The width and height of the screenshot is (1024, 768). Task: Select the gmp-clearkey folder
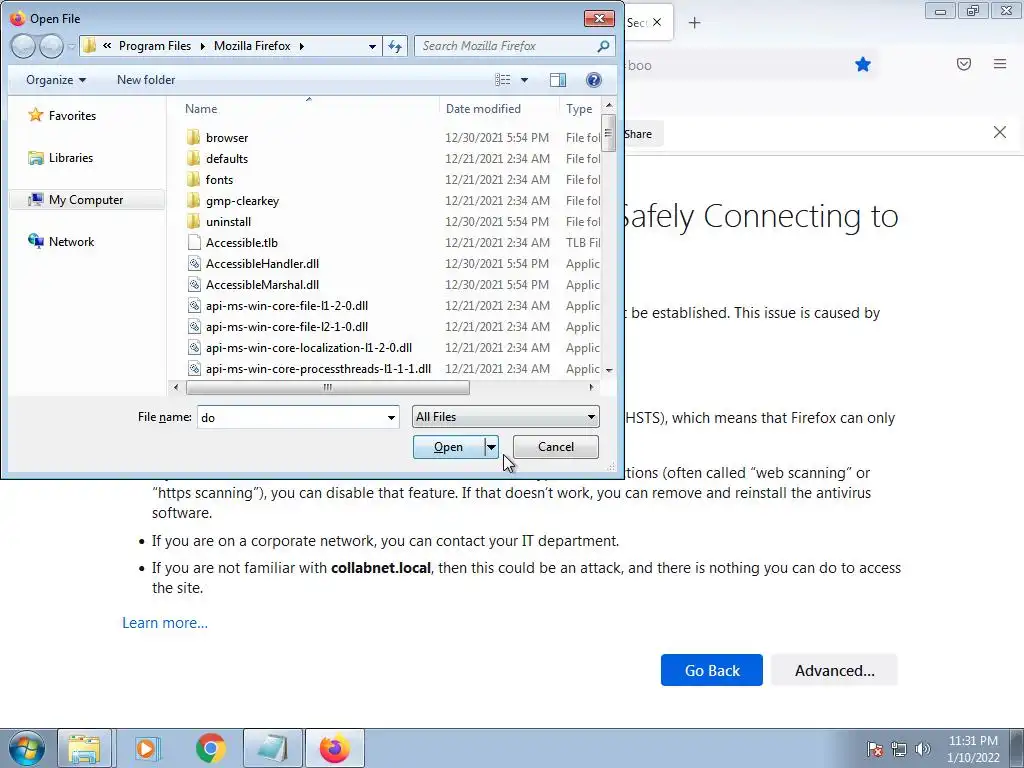[242, 200]
